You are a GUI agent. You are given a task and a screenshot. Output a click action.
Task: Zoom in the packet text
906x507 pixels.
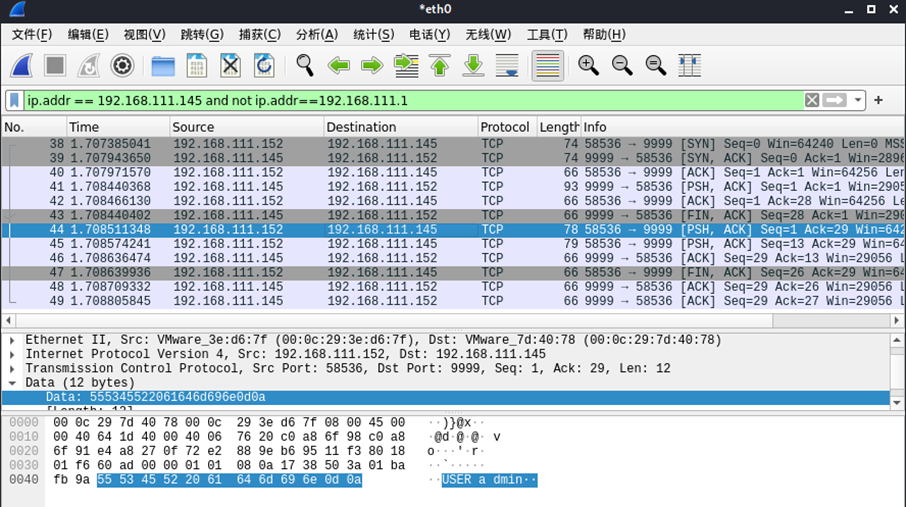coord(588,65)
